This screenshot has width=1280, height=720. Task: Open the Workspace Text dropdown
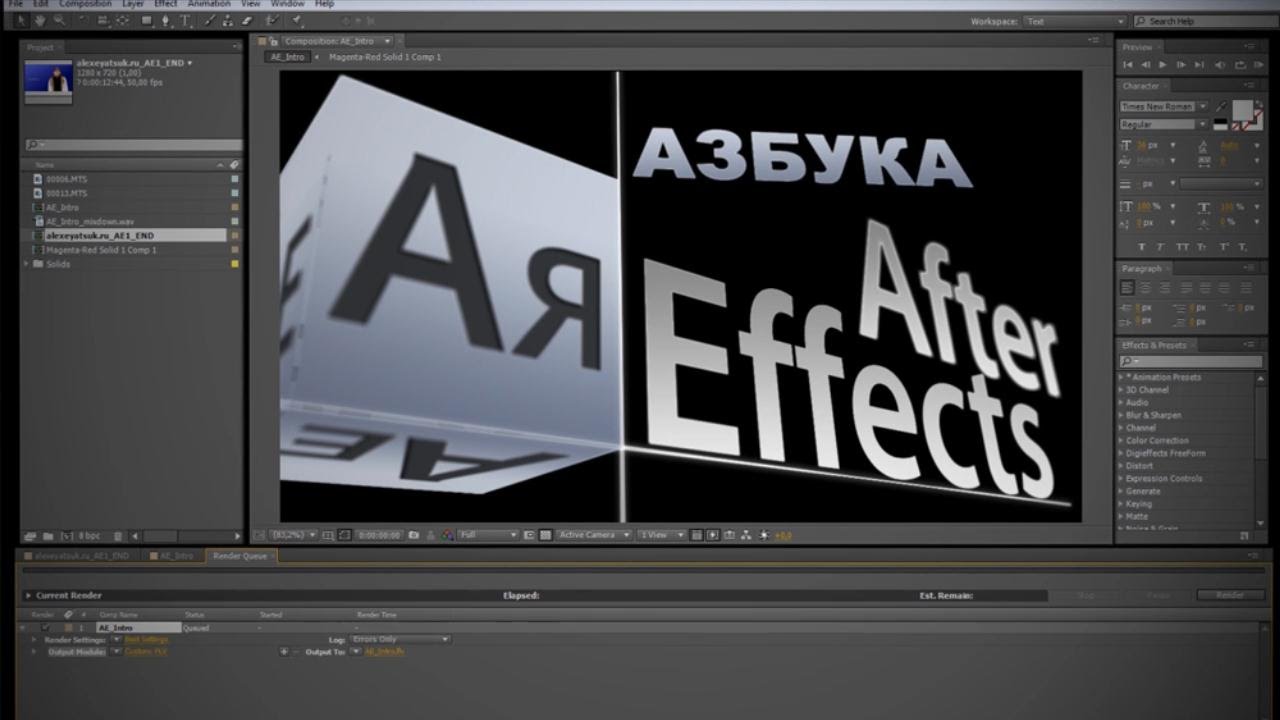click(x=1075, y=21)
